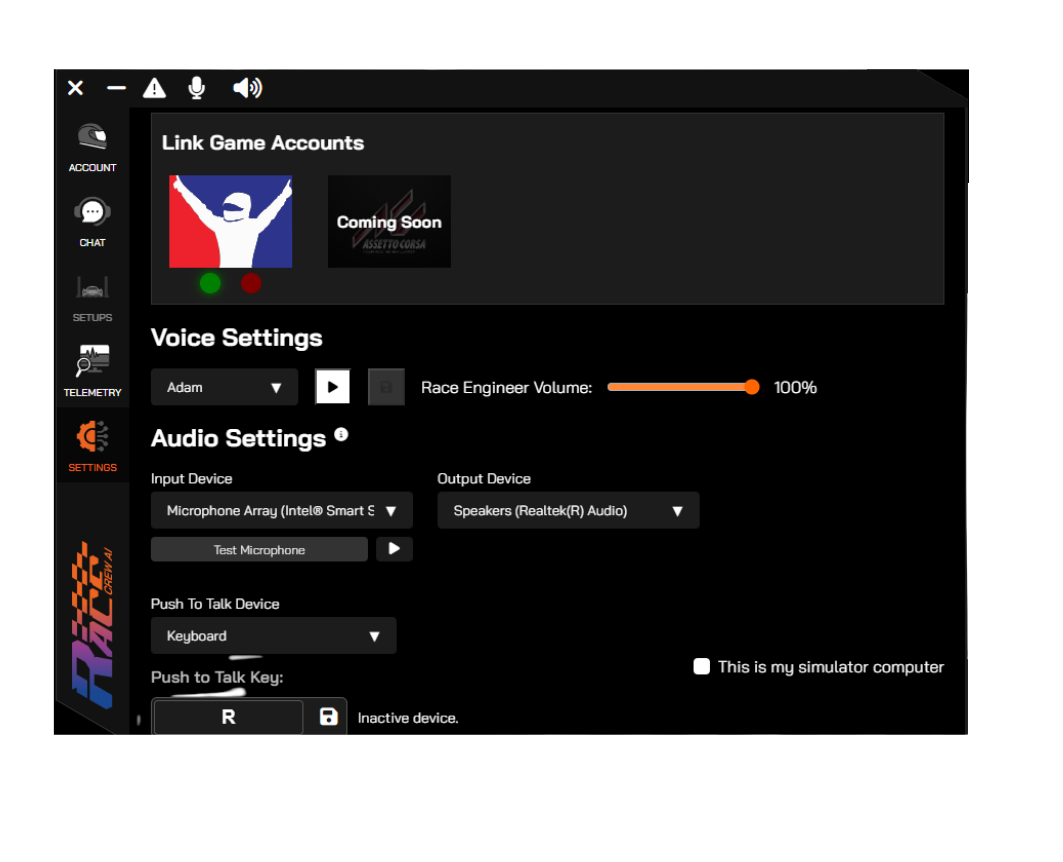Screen dimensions: 1063x862
Task: Play the Adam voice preview
Action: tap(333, 387)
